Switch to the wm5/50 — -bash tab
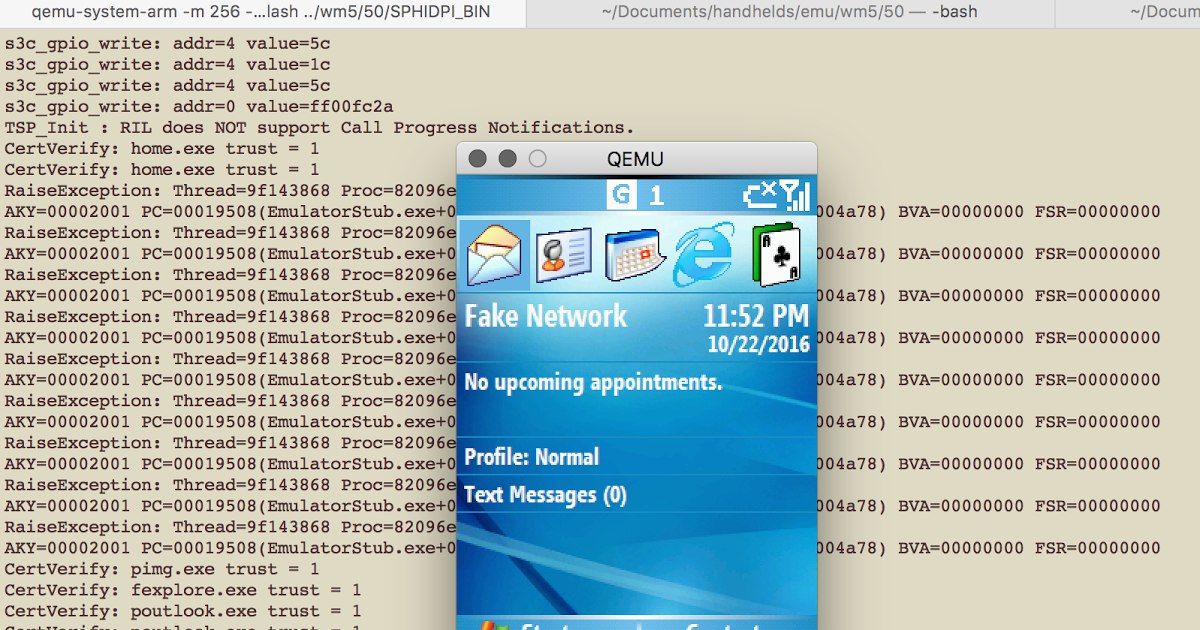The width and height of the screenshot is (1200, 630). click(790, 13)
